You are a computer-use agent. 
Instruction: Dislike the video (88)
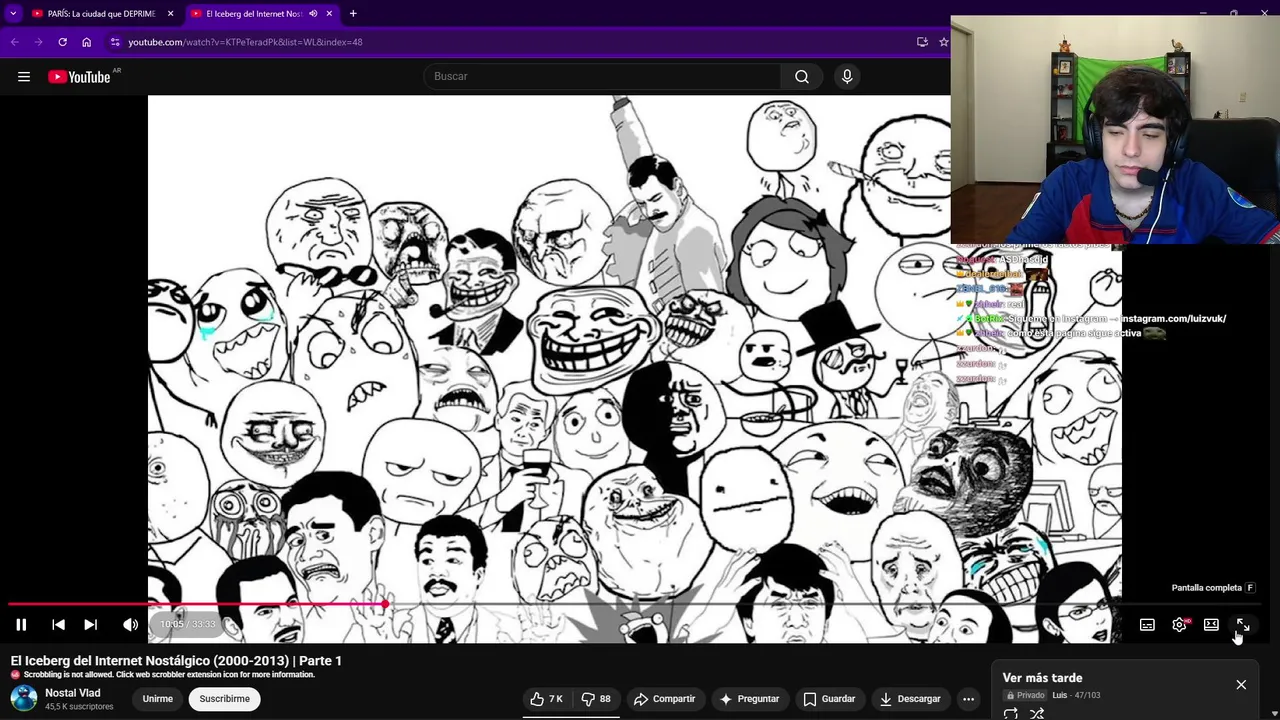tap(596, 699)
